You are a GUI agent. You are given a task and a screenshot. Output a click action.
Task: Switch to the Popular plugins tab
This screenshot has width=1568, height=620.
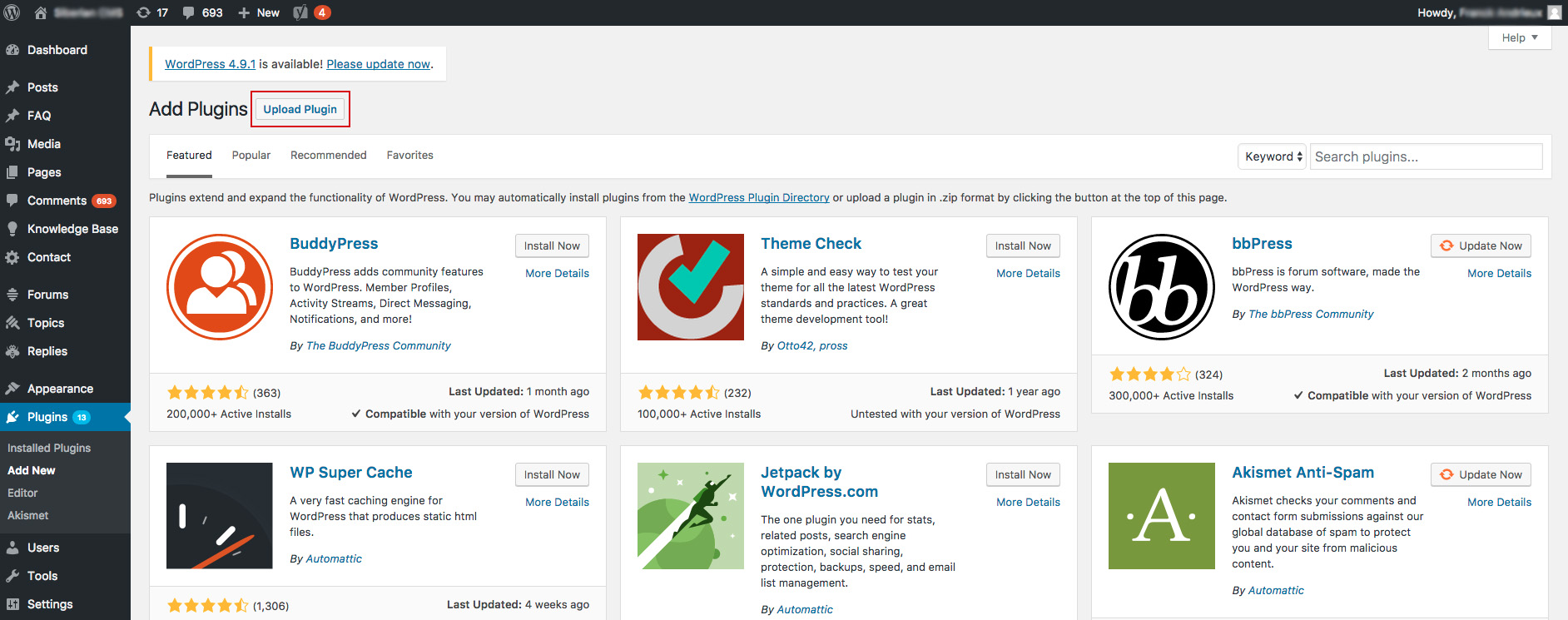point(251,156)
